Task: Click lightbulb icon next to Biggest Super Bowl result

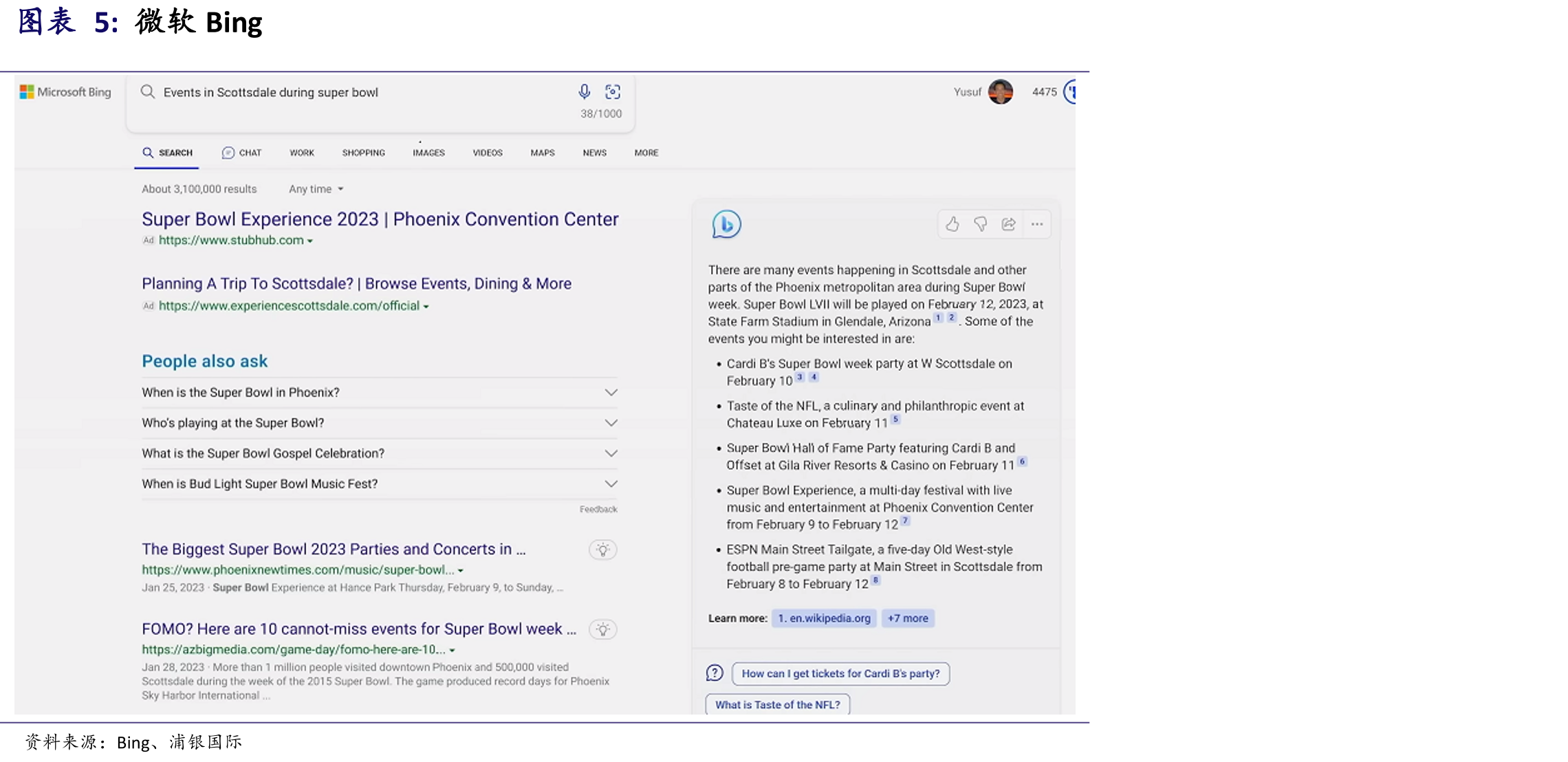Action: tap(602, 549)
